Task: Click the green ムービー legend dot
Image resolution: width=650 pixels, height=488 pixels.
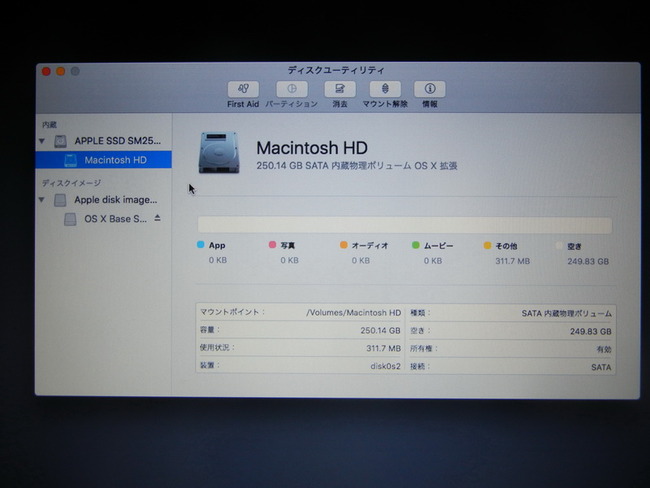Action: 416,245
